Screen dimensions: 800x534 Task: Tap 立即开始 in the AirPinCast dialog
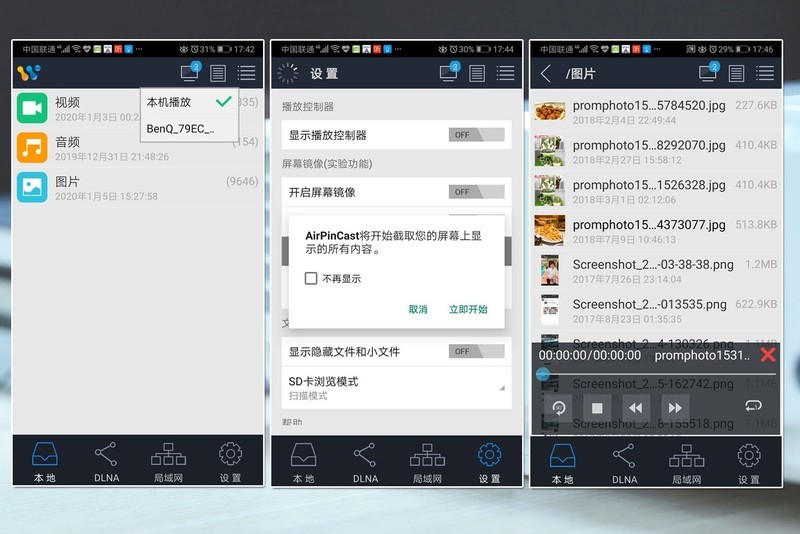(x=468, y=309)
